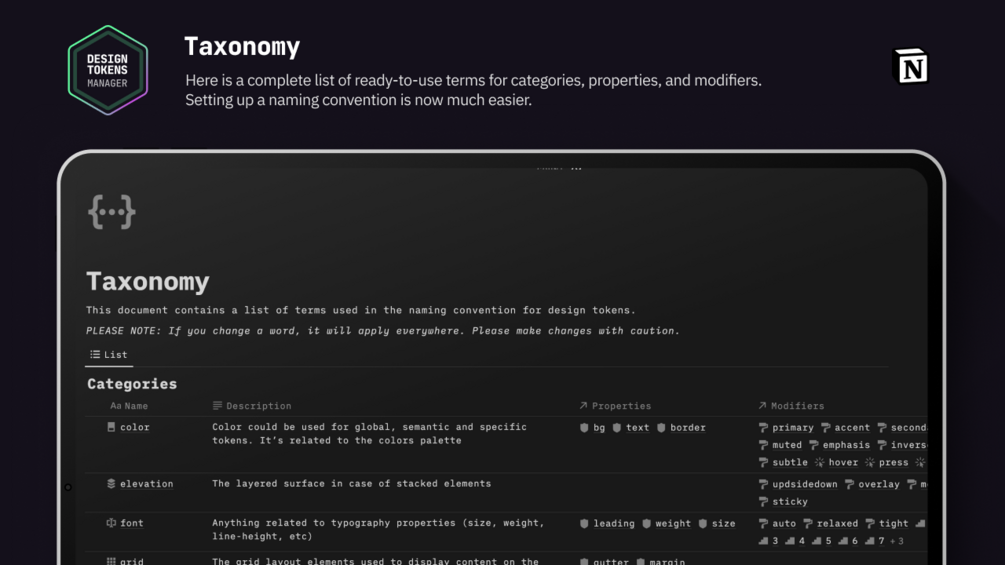The width and height of the screenshot is (1005, 565).
Task: Click the paint roller icon beside emphasis
Action: [814, 445]
